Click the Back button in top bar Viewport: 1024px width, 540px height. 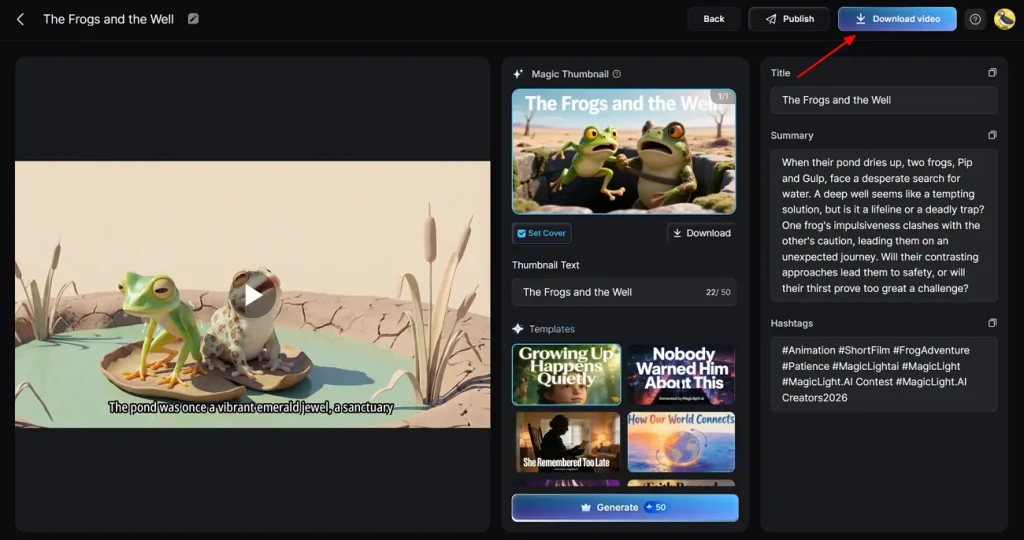(713, 19)
